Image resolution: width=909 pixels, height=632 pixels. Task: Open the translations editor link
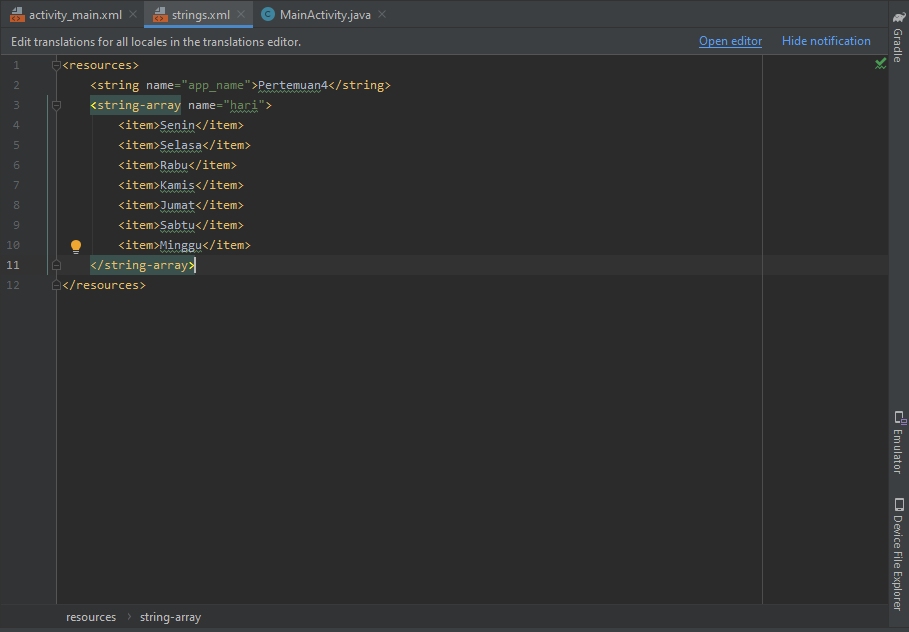click(x=730, y=41)
